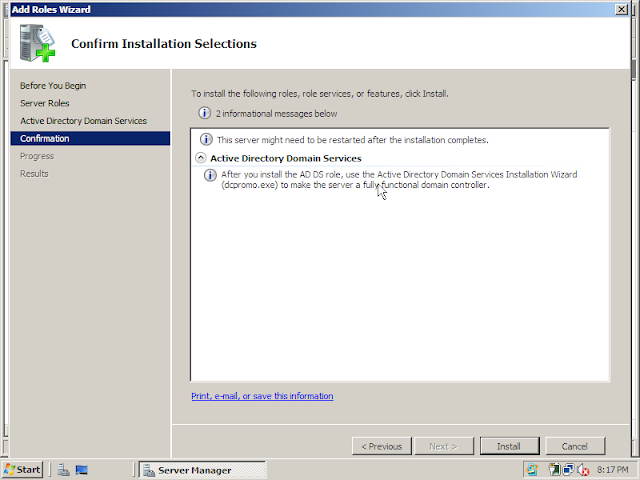
Task: Open Print, e-mail, or save this information link
Action: [x=262, y=396]
